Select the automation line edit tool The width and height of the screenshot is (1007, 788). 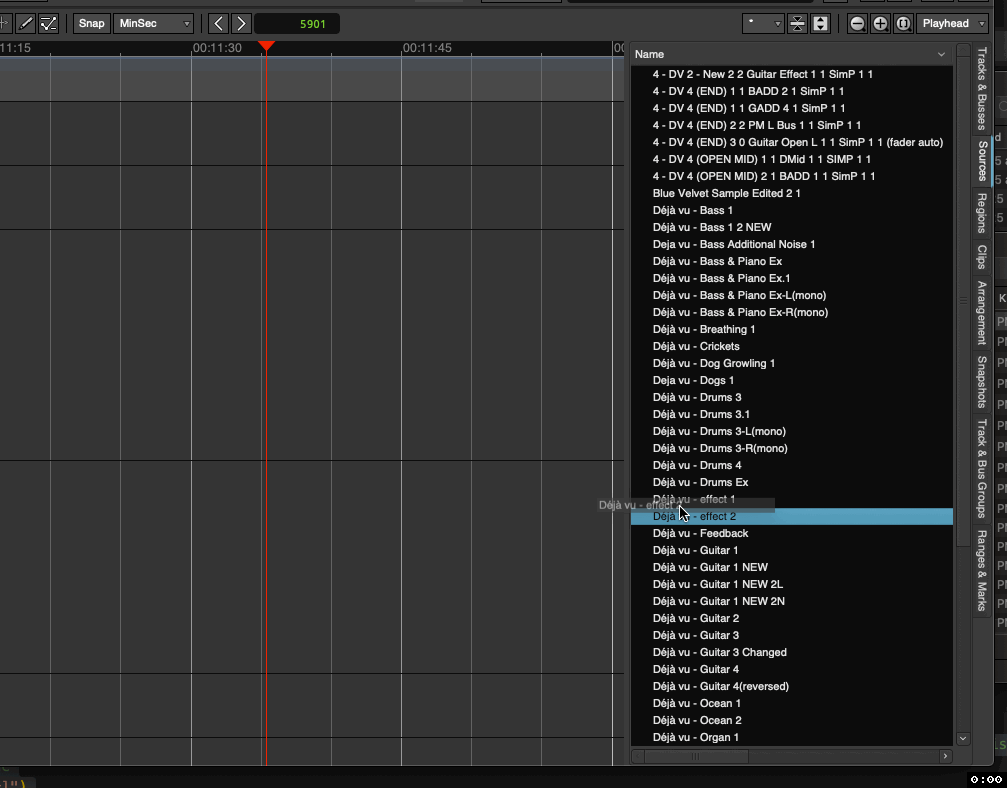[48, 23]
